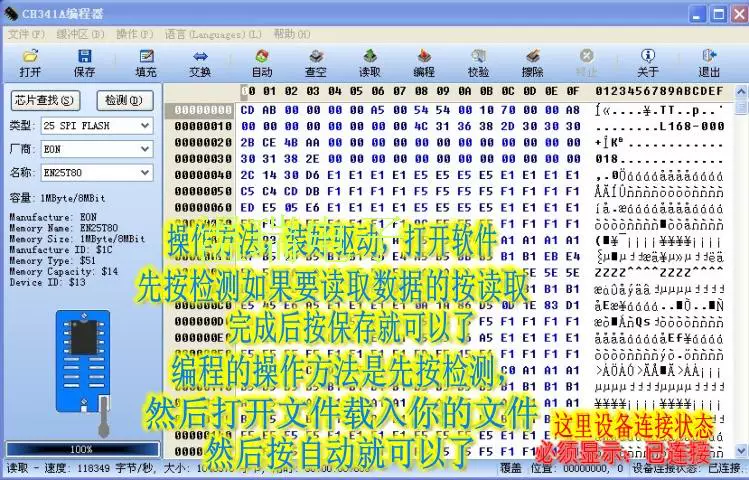Viewport: 749px width, 480px height.
Task: Click the first byte CD in row 00000000
Action: click(247, 110)
